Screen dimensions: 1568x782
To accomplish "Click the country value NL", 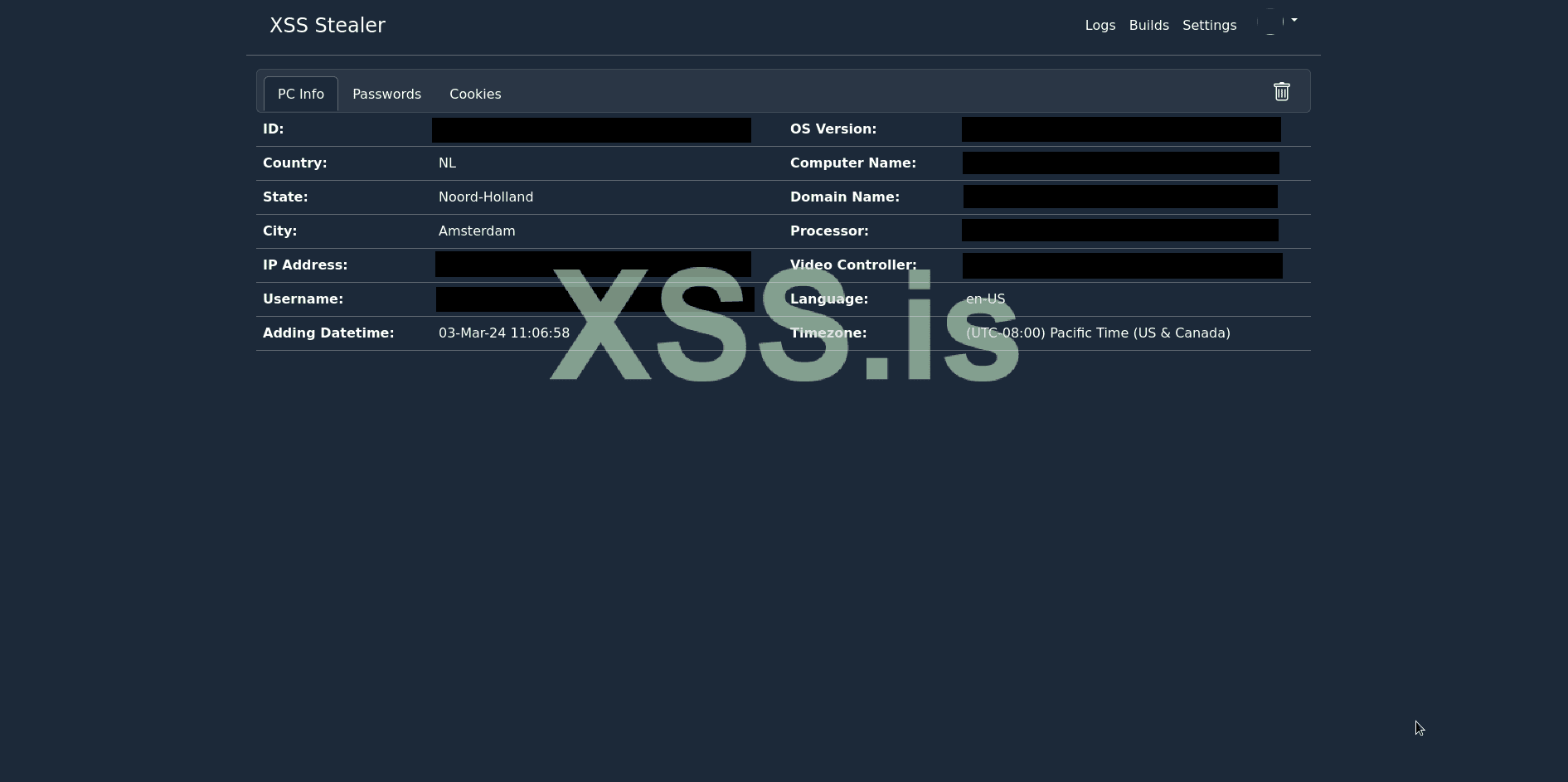I will click(448, 163).
